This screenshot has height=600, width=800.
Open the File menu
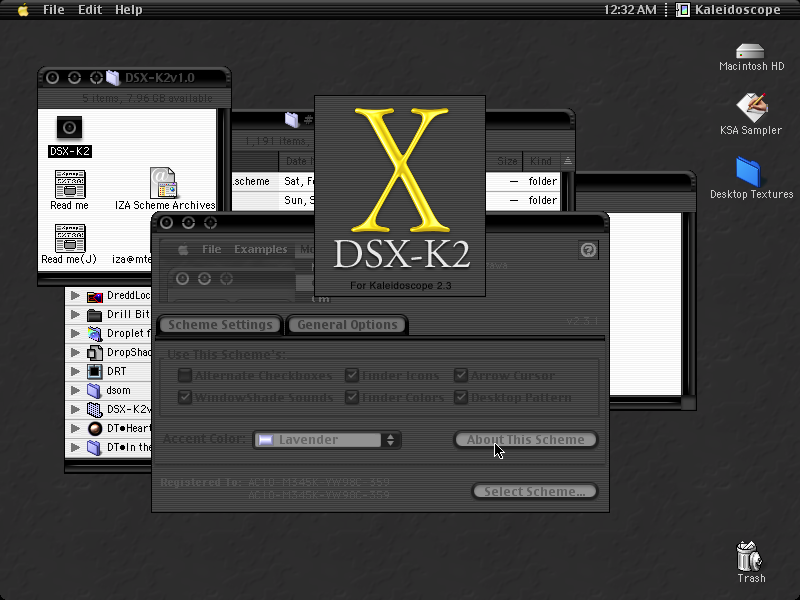pyautogui.click(x=54, y=10)
